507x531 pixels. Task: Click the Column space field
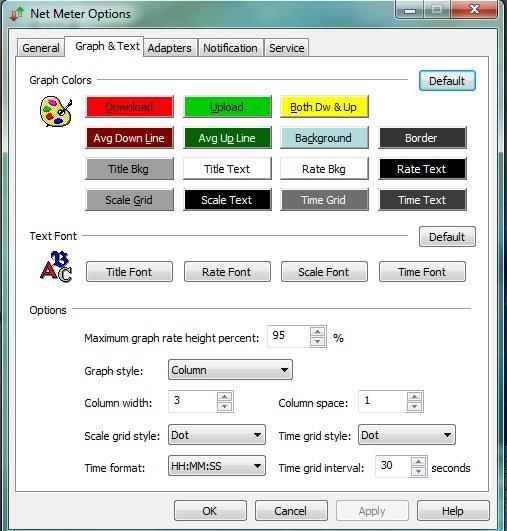(x=382, y=402)
